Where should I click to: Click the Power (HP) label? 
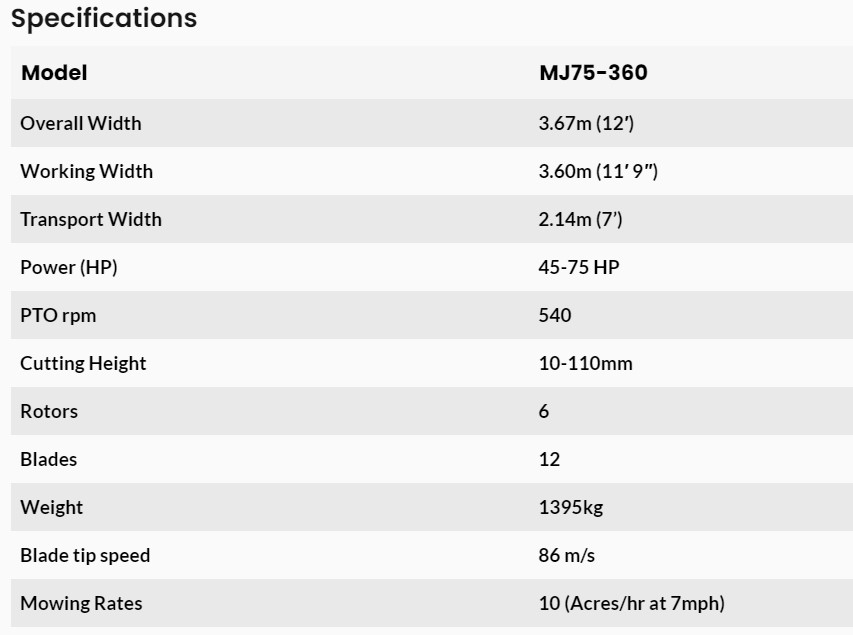[62, 267]
